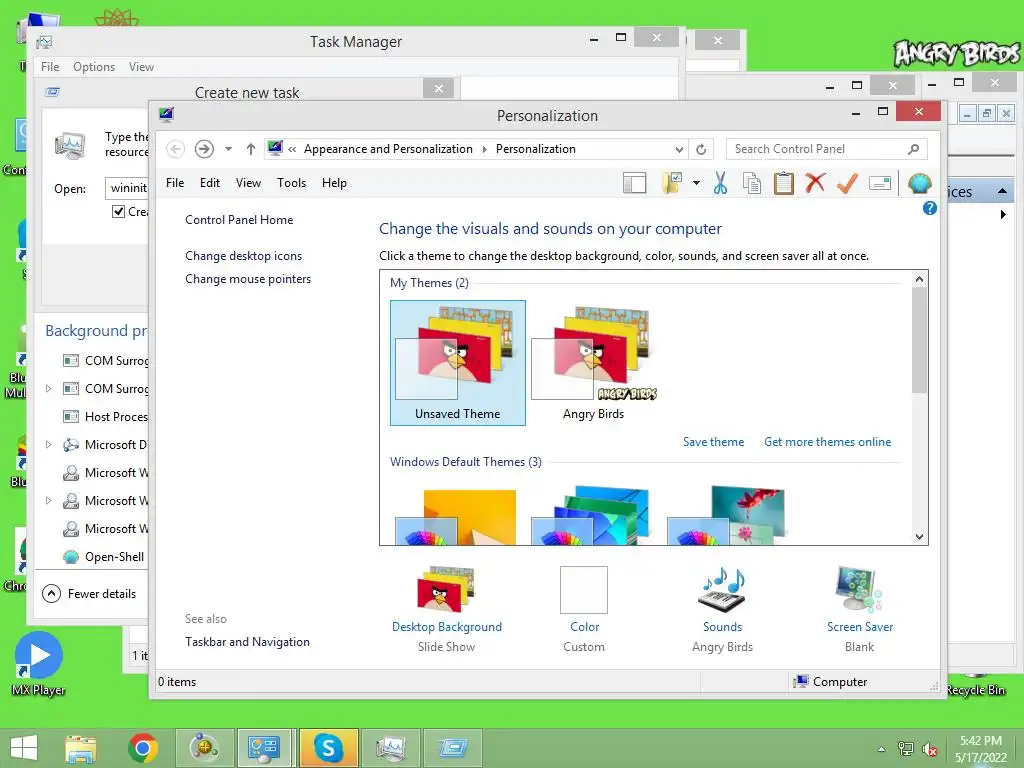Viewport: 1024px width, 768px height.
Task: Click Appearance and Personalization breadcrumb
Action: (x=388, y=149)
